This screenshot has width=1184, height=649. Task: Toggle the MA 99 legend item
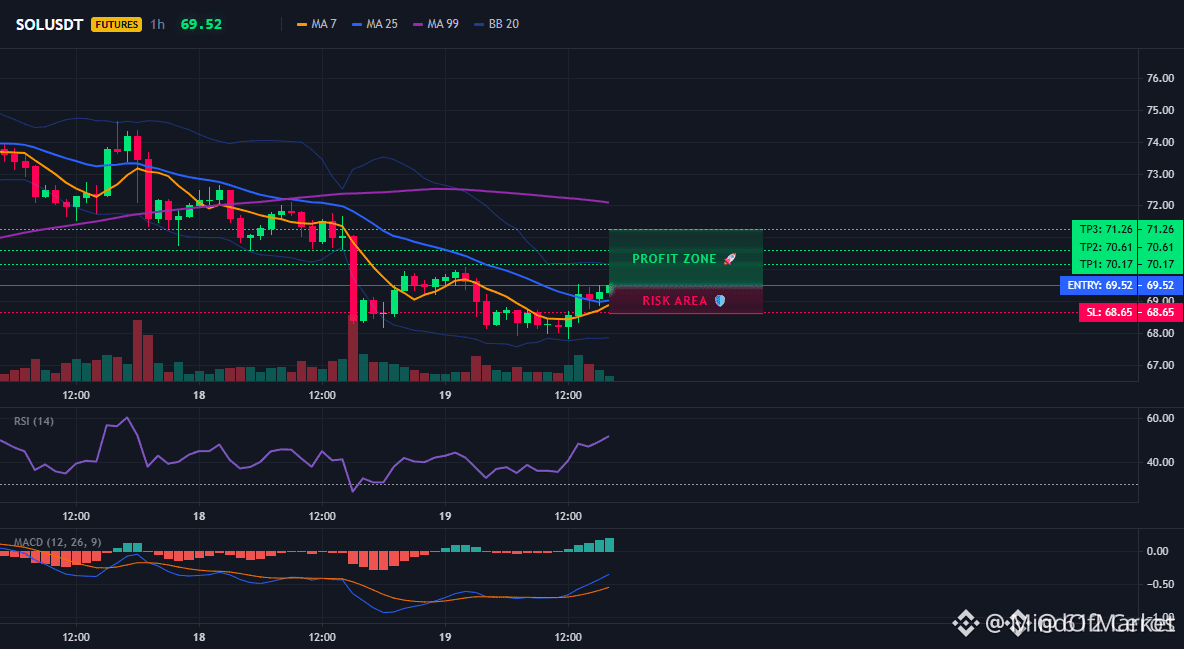[436, 24]
